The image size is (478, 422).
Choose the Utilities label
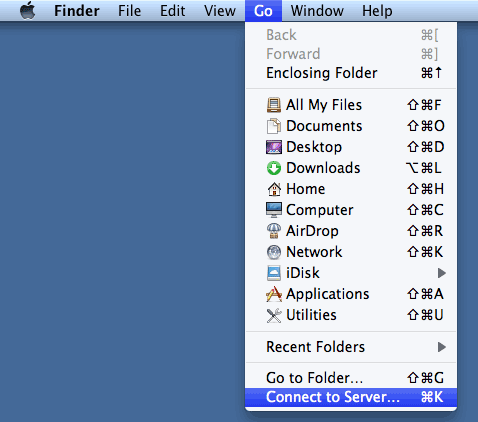[x=311, y=315]
